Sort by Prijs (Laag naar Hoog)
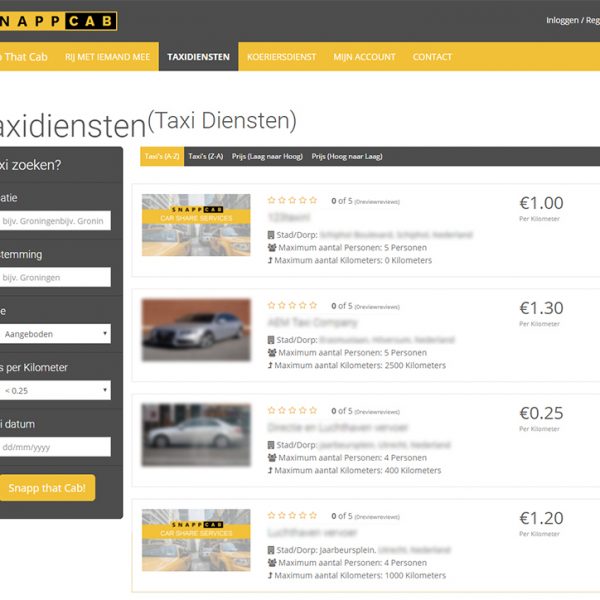600x600 pixels. click(x=267, y=156)
